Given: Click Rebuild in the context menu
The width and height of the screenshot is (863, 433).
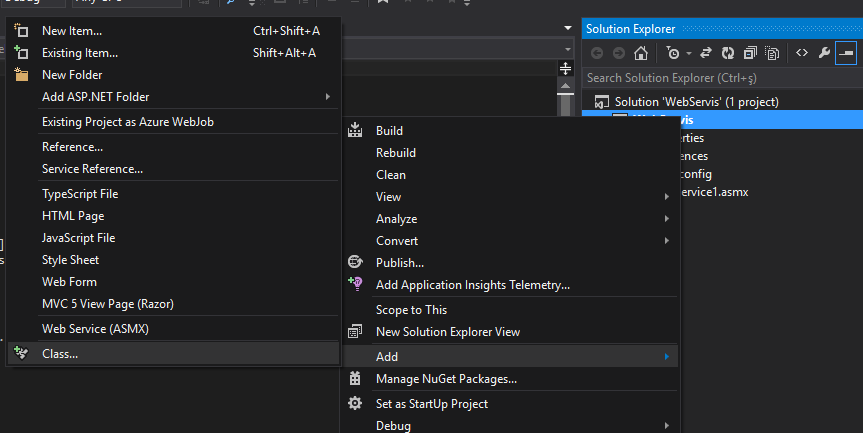Looking at the screenshot, I should [x=510, y=153].
